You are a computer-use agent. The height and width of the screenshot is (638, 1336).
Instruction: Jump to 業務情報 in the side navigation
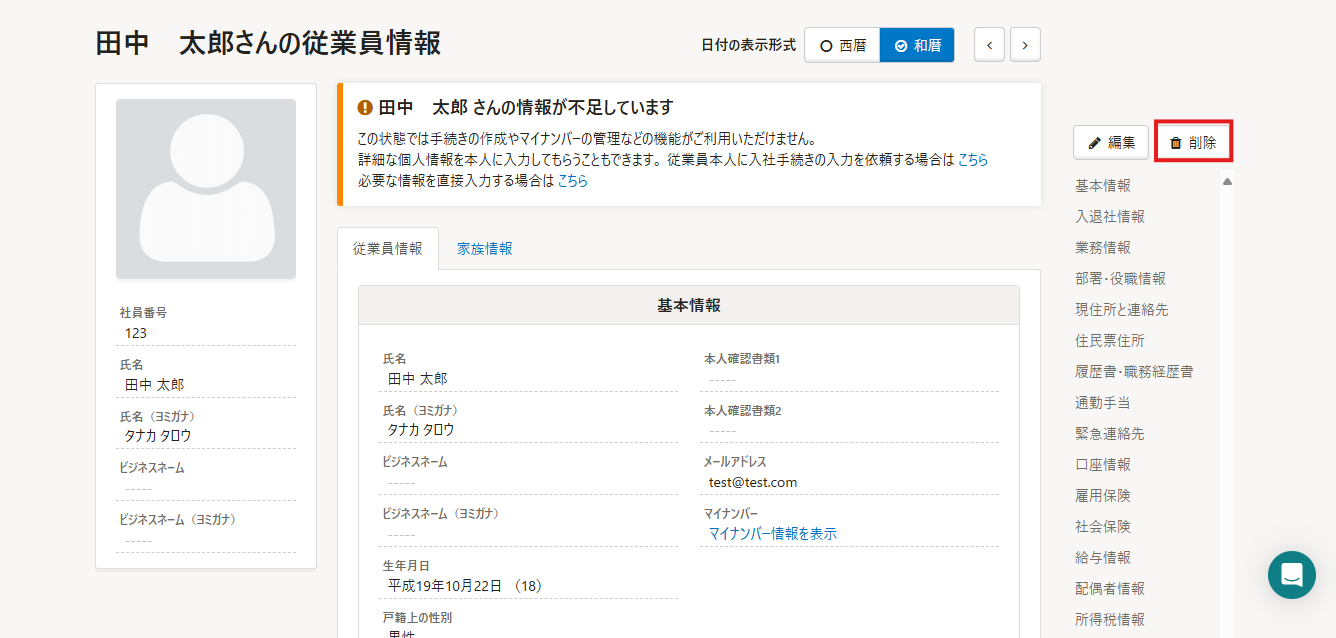[x=1103, y=248]
